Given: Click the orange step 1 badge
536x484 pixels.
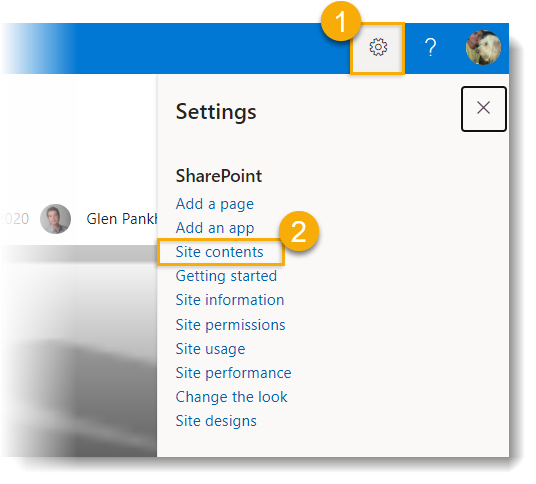Looking at the screenshot, I should (341, 21).
